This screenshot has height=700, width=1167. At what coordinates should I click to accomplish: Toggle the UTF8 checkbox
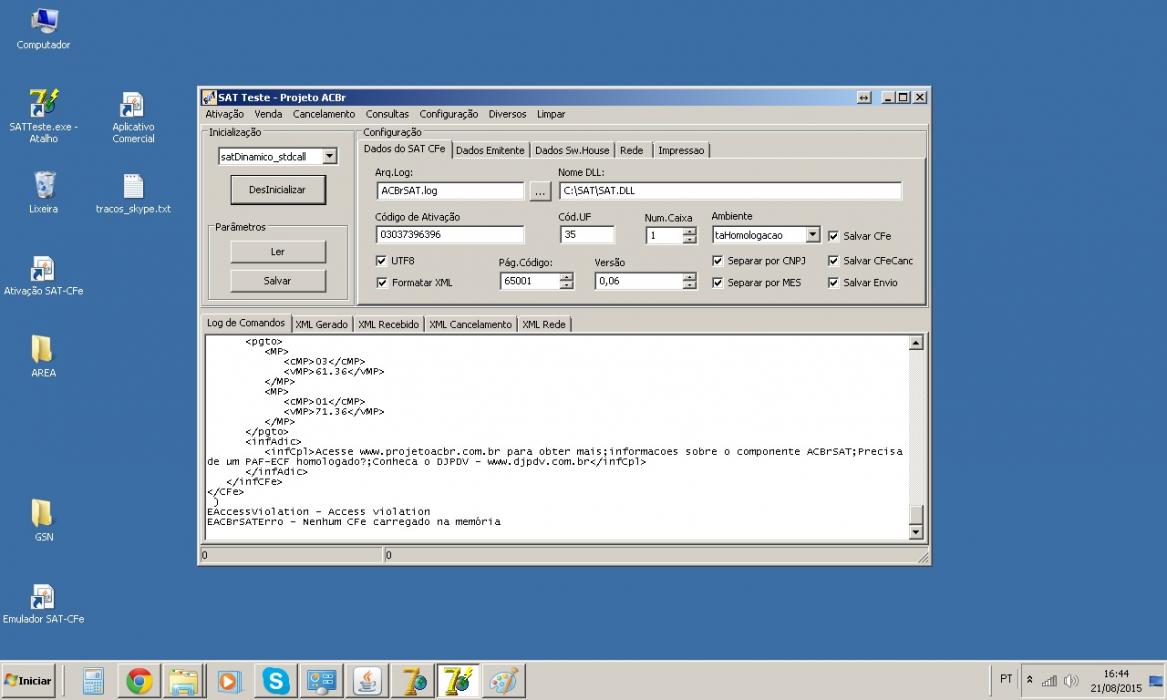pyautogui.click(x=382, y=261)
